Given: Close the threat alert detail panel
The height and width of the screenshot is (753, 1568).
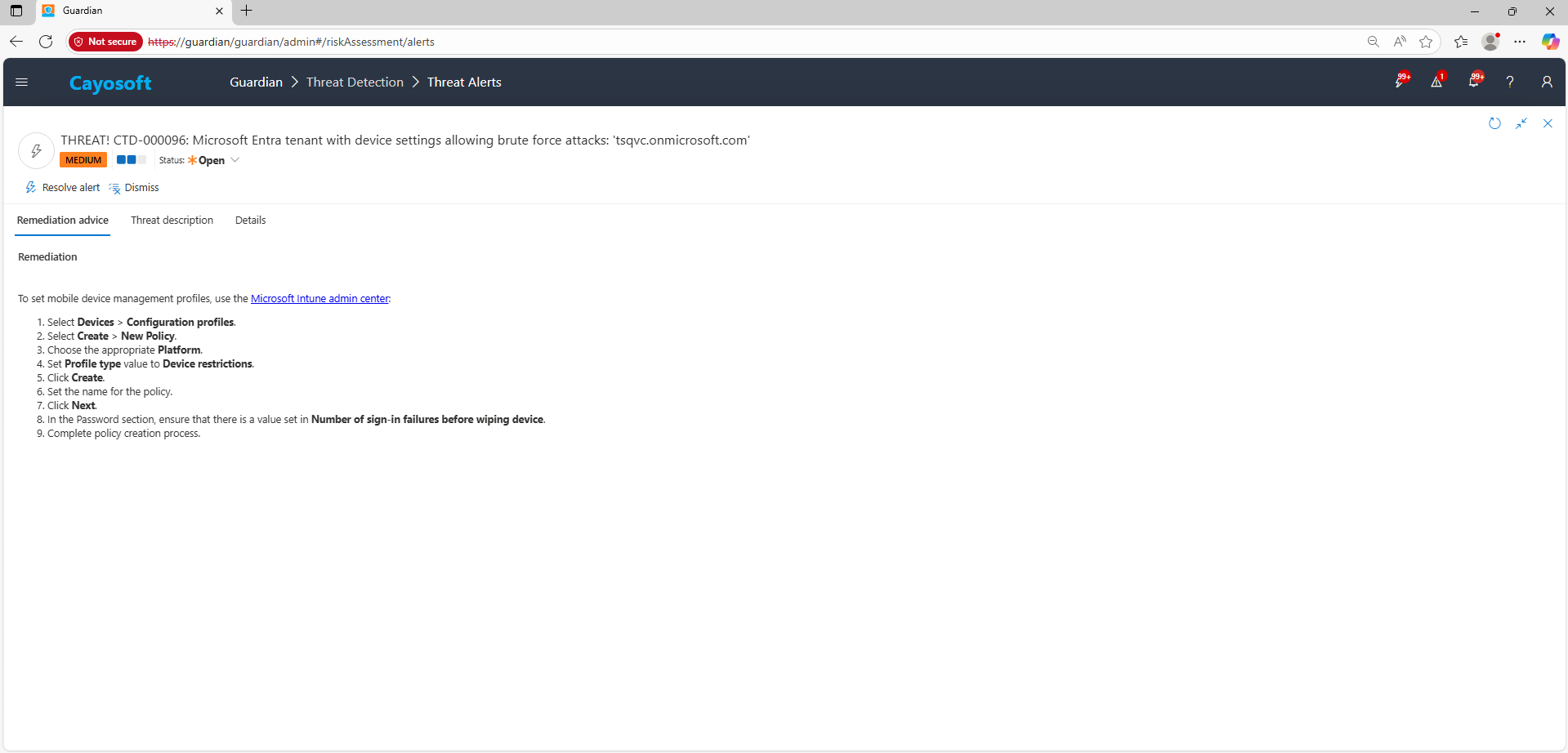Looking at the screenshot, I should click(1548, 123).
